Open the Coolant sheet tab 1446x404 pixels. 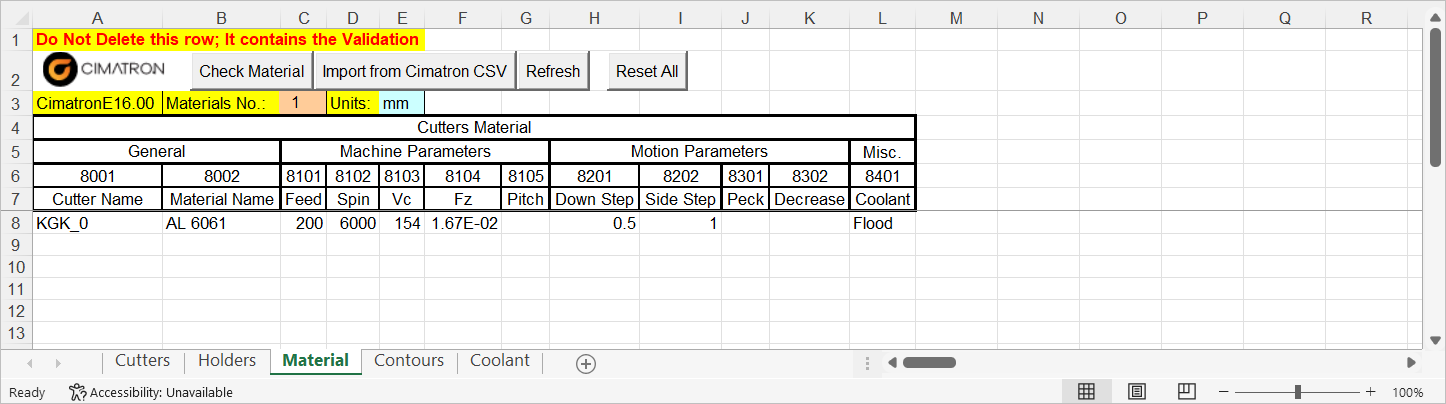point(500,361)
